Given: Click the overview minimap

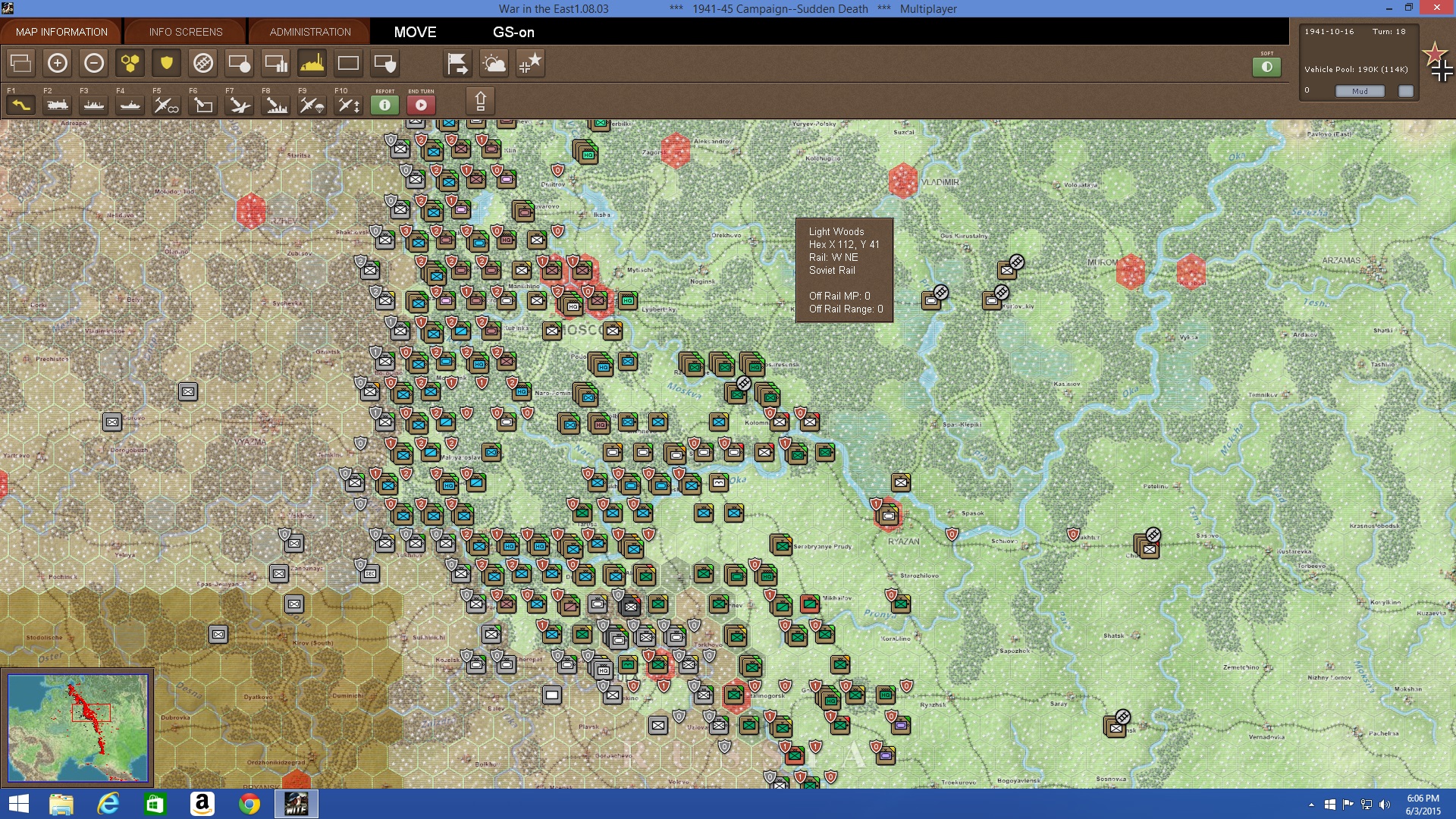Looking at the screenshot, I should (x=78, y=728).
